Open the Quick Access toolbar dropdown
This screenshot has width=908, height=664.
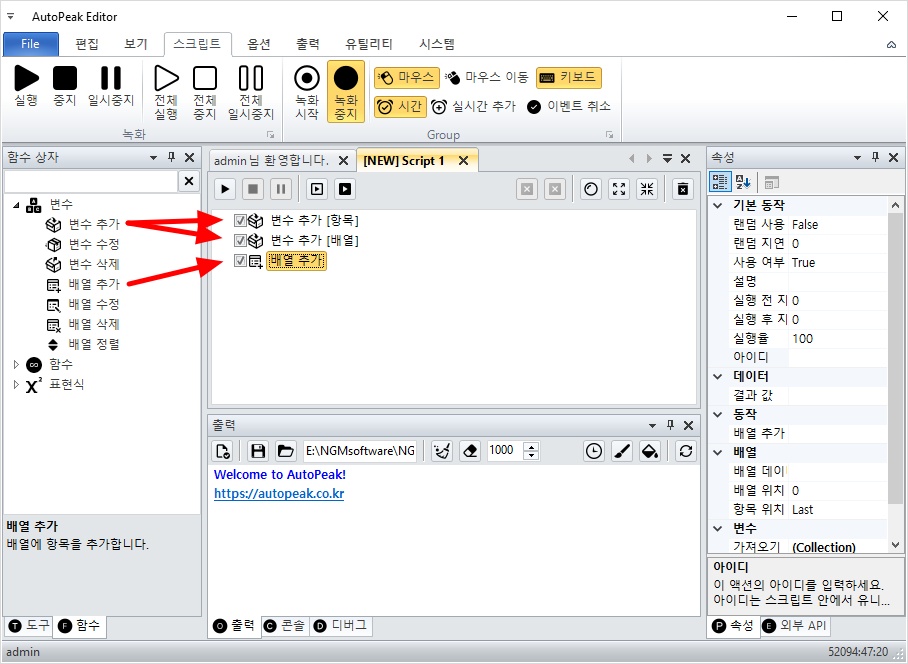10,17
